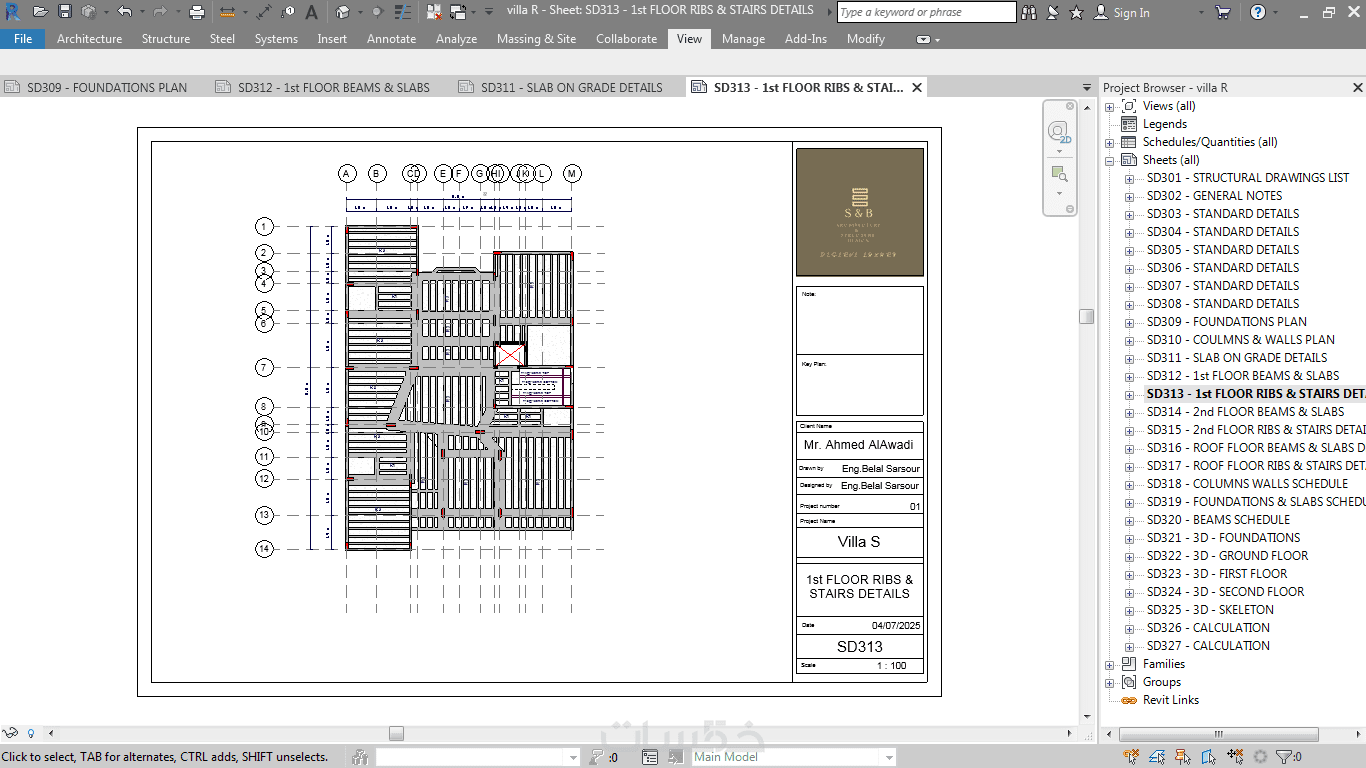This screenshot has height=768, width=1366.
Task: Open the Autodesk App Store cart icon
Action: [1222, 12]
